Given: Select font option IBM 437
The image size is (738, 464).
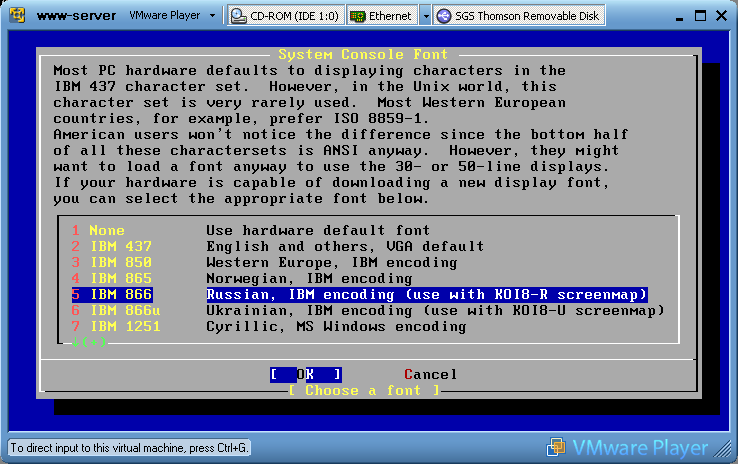Looking at the screenshot, I should click(112, 247).
